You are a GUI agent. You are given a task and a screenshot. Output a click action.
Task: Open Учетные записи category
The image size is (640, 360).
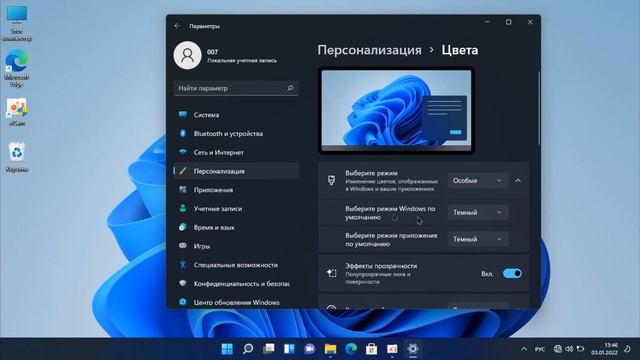tap(236, 209)
